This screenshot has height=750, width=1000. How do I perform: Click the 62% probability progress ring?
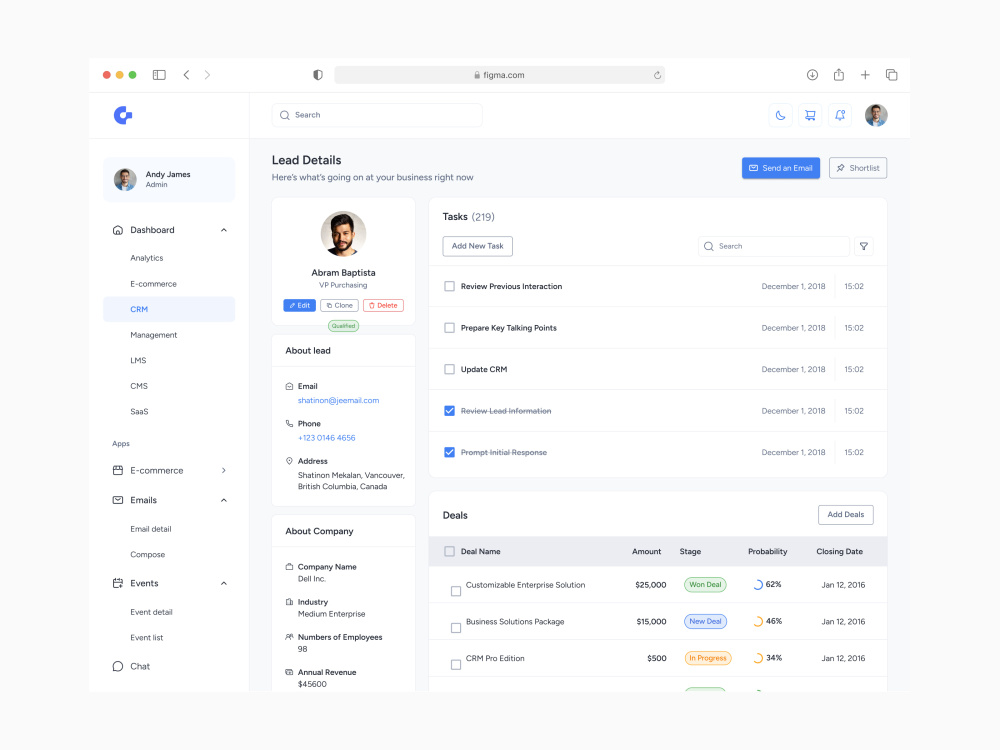click(x=758, y=585)
